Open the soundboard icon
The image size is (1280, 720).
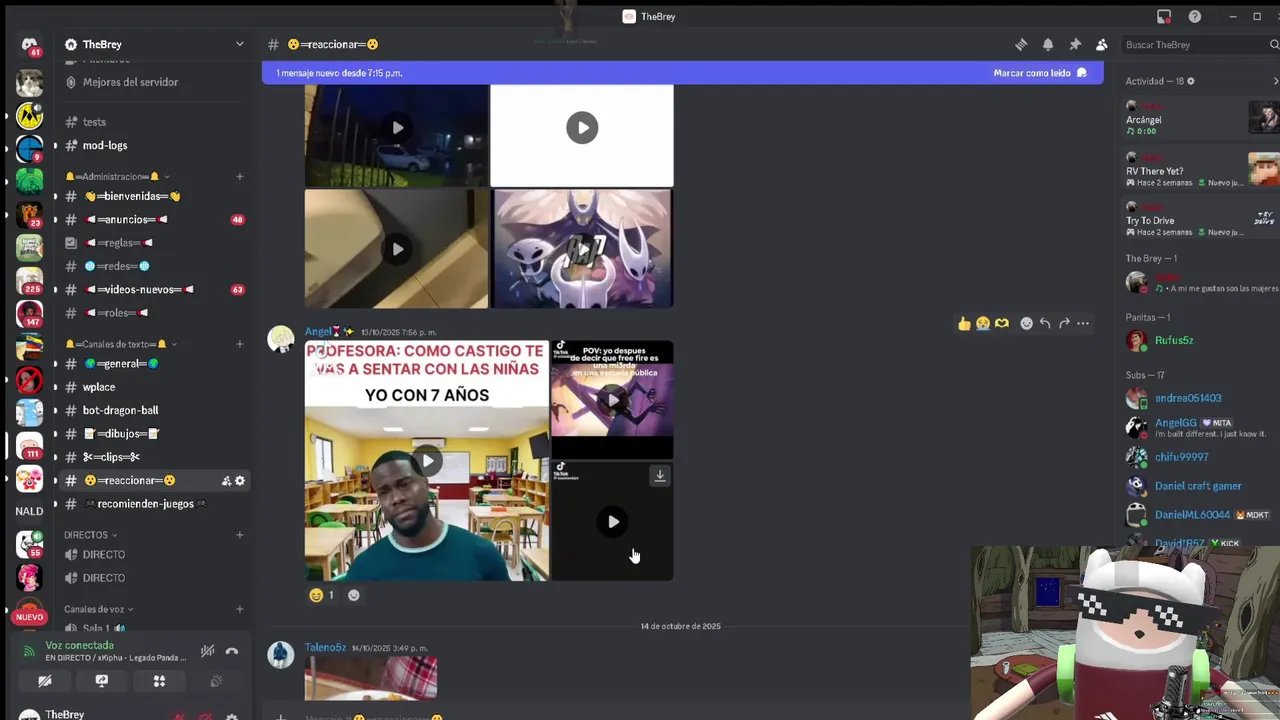click(x=216, y=681)
